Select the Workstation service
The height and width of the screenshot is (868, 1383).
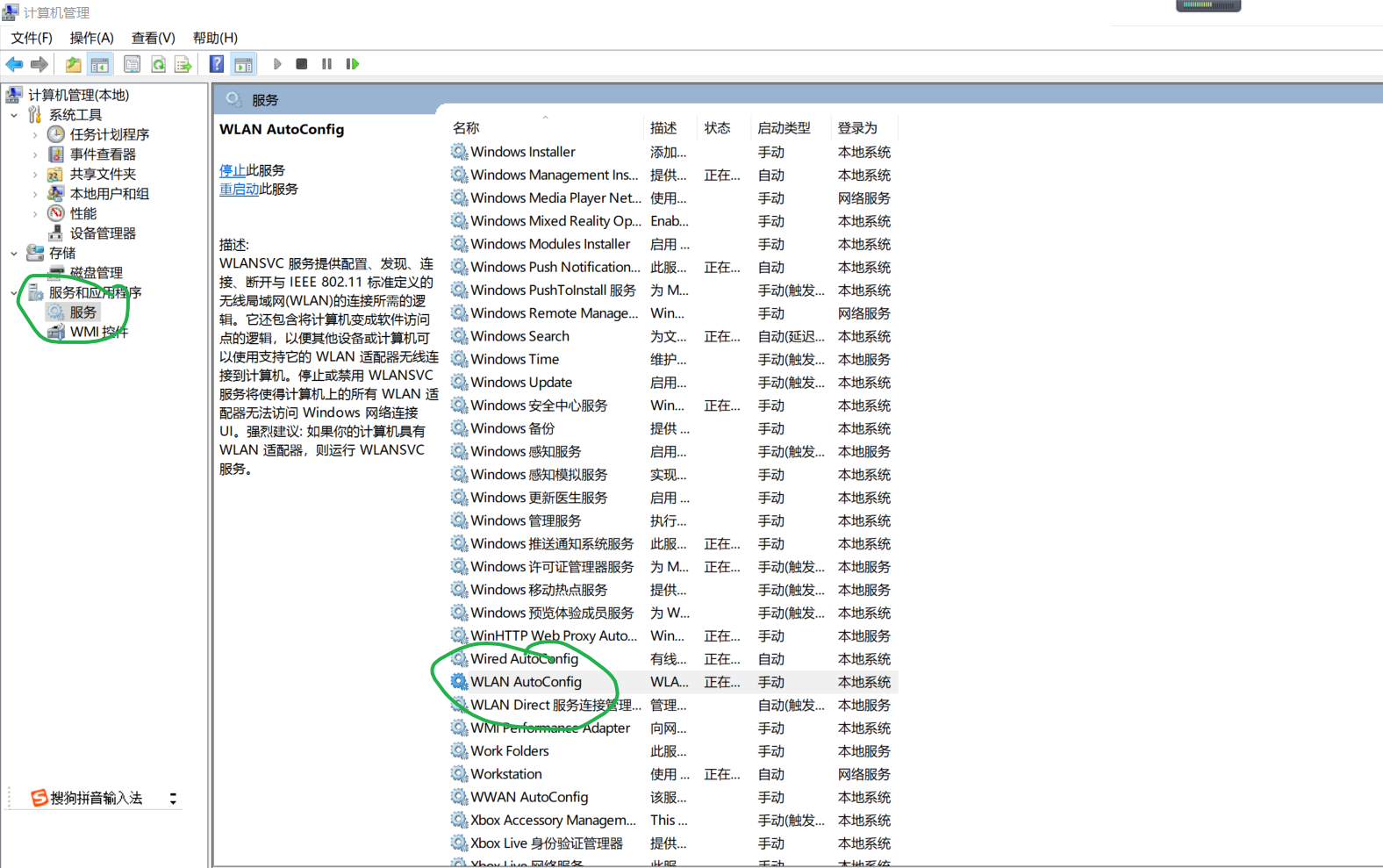506,774
